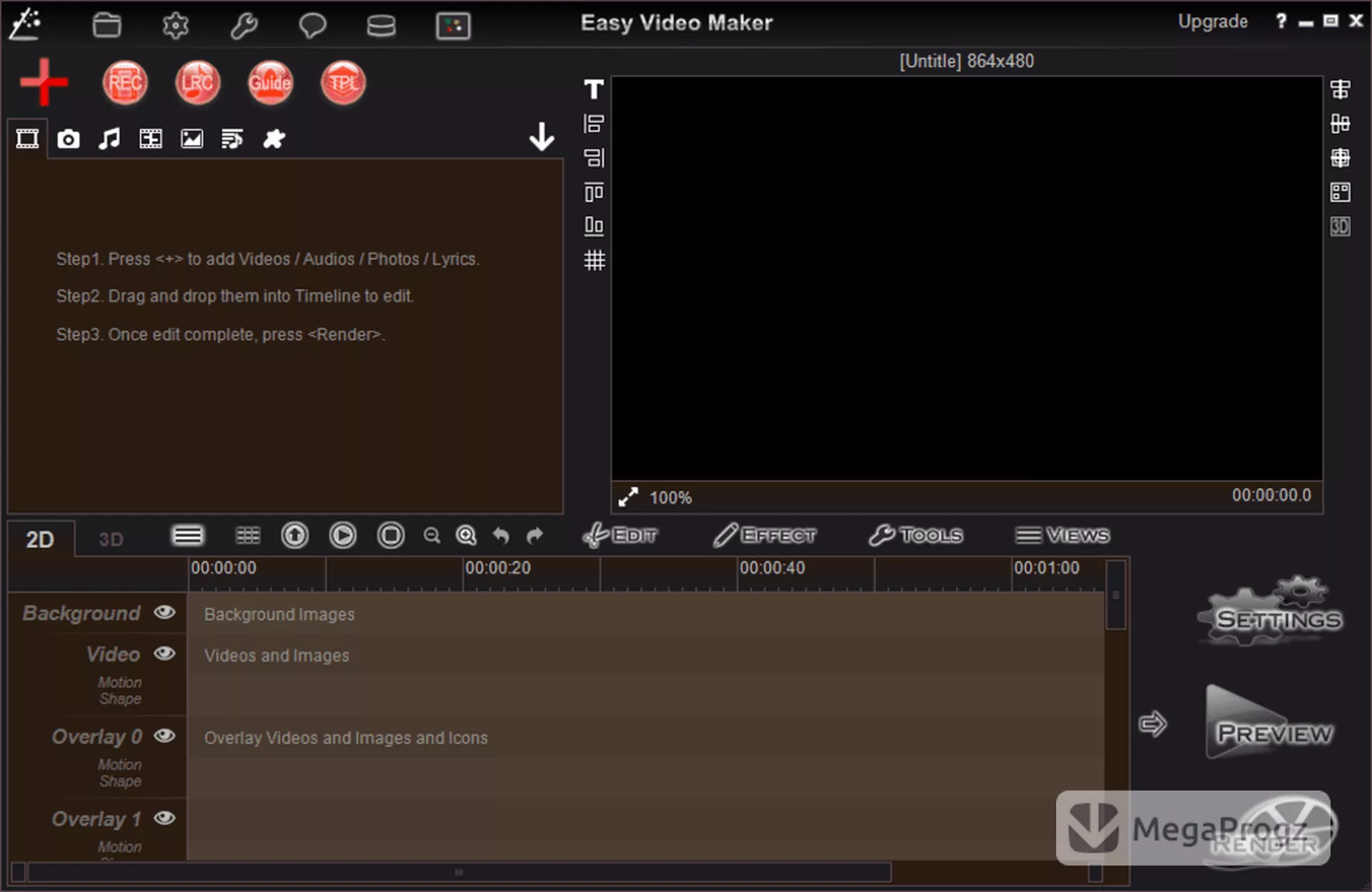Open the REC screen recorder

(125, 83)
